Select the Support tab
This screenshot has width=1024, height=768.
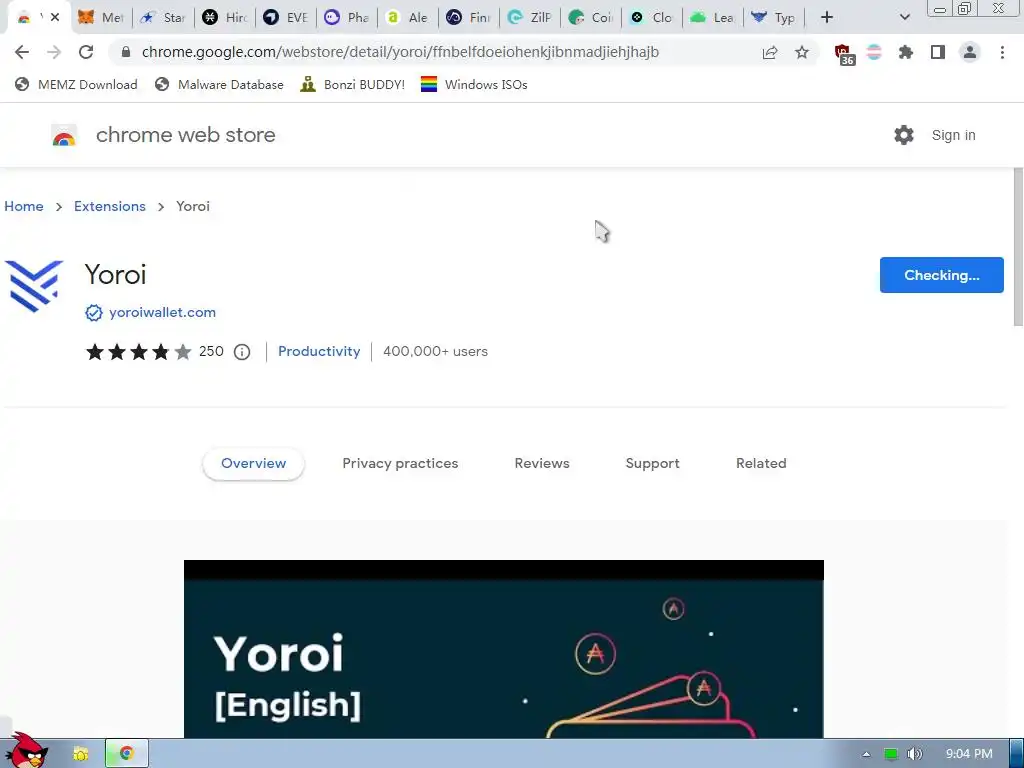(652, 464)
